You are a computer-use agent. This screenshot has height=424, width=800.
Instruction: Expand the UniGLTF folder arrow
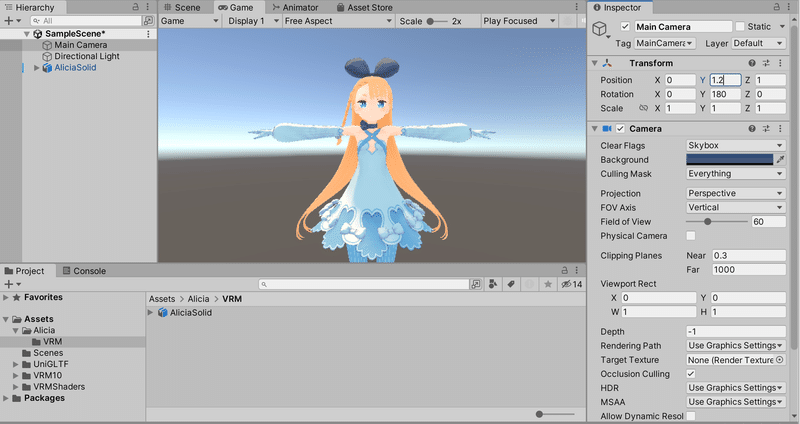tap(15, 364)
